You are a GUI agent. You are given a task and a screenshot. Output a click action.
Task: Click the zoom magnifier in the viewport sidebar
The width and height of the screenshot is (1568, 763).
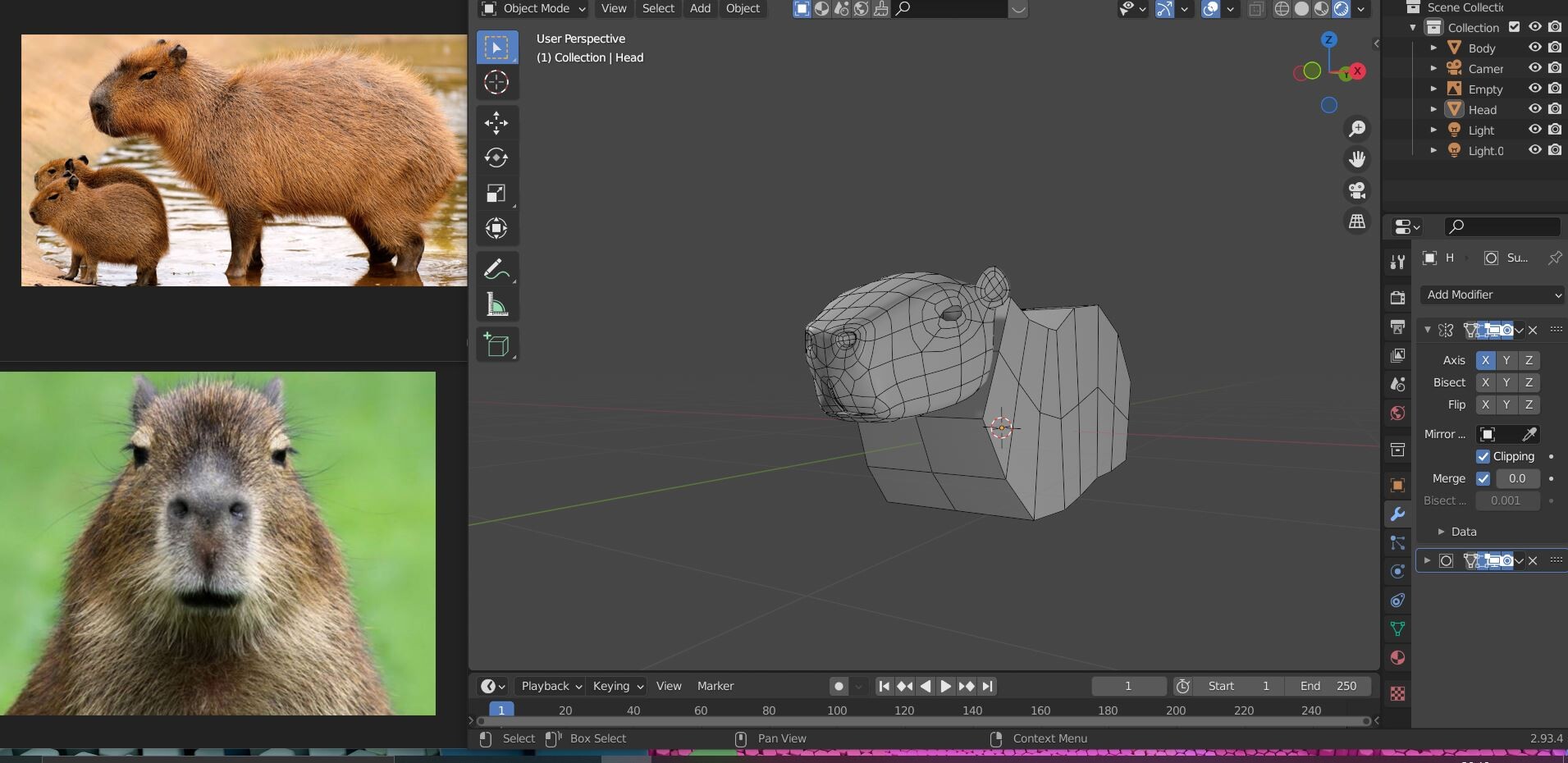(1357, 128)
